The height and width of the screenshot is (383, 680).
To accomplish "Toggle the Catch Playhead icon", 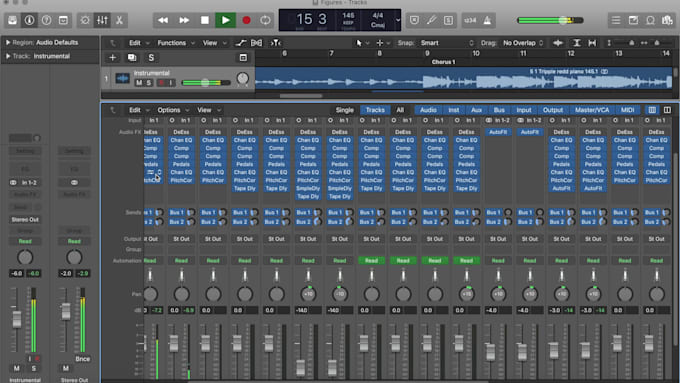I will (x=276, y=43).
